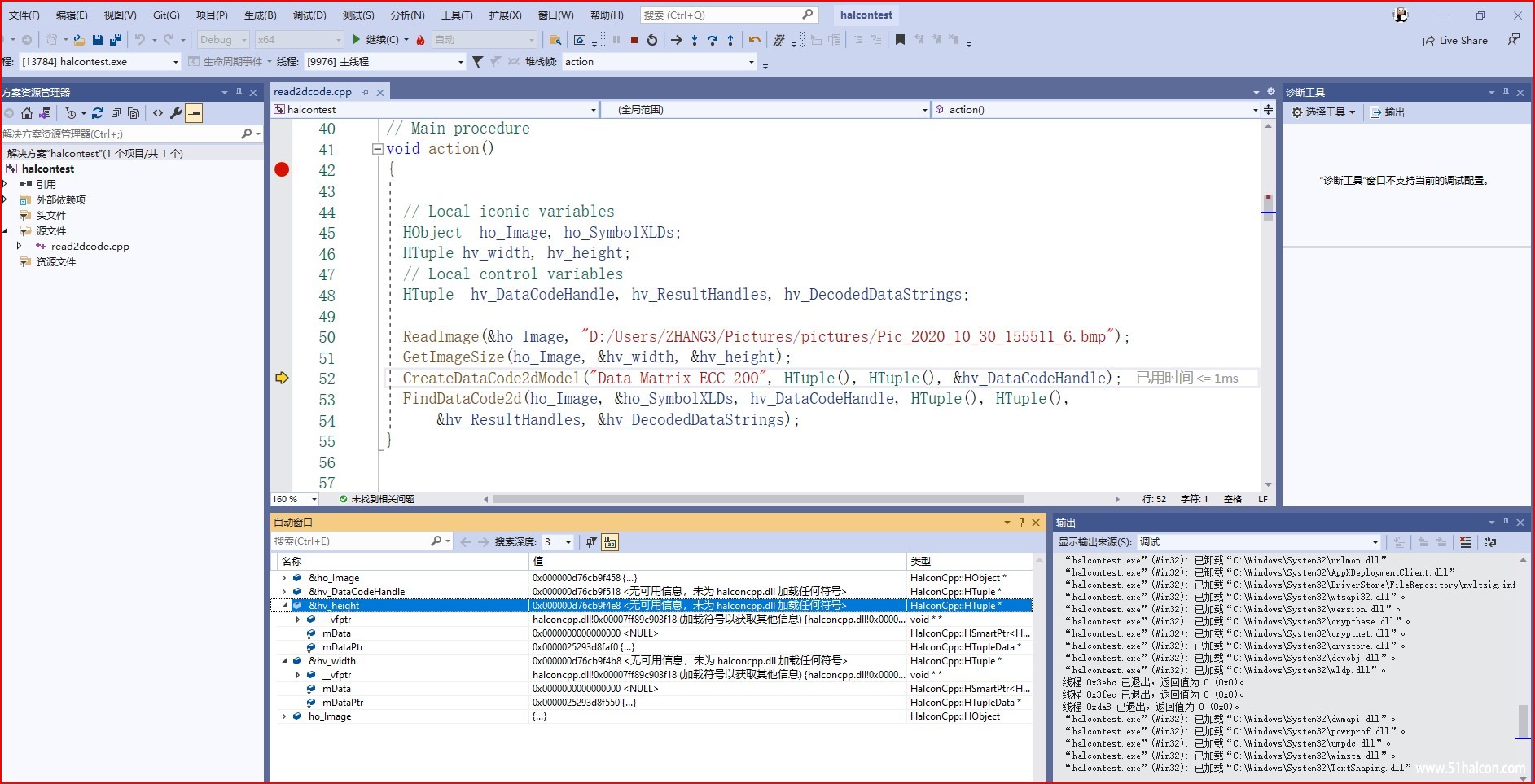Click the pin icon on Solution Explorer panel
The height and width of the screenshot is (784, 1535).
(x=239, y=93)
